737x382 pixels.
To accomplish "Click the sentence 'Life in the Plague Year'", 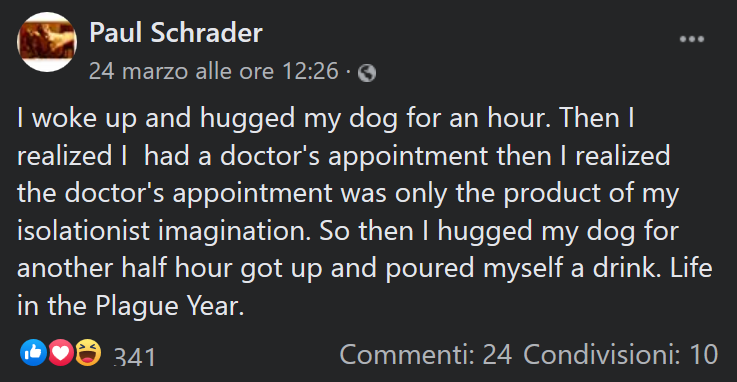I will [365, 287].
